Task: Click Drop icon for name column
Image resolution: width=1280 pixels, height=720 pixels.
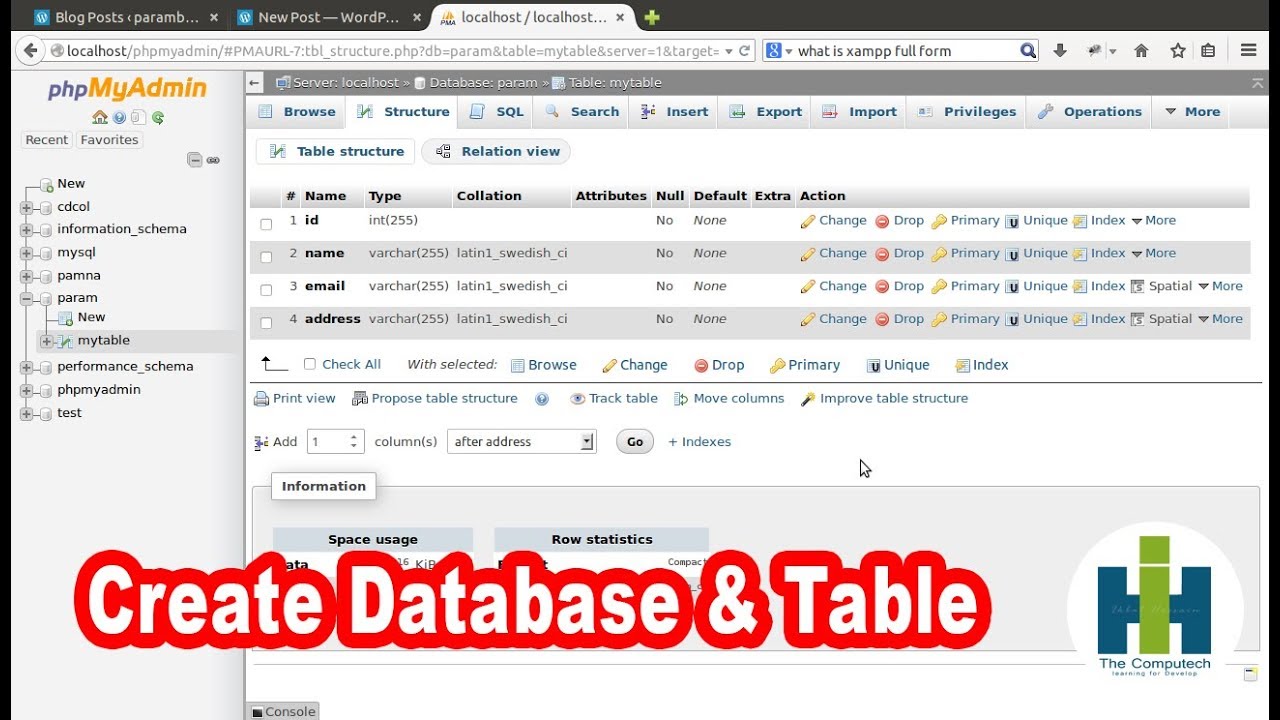Action: [x=882, y=254]
